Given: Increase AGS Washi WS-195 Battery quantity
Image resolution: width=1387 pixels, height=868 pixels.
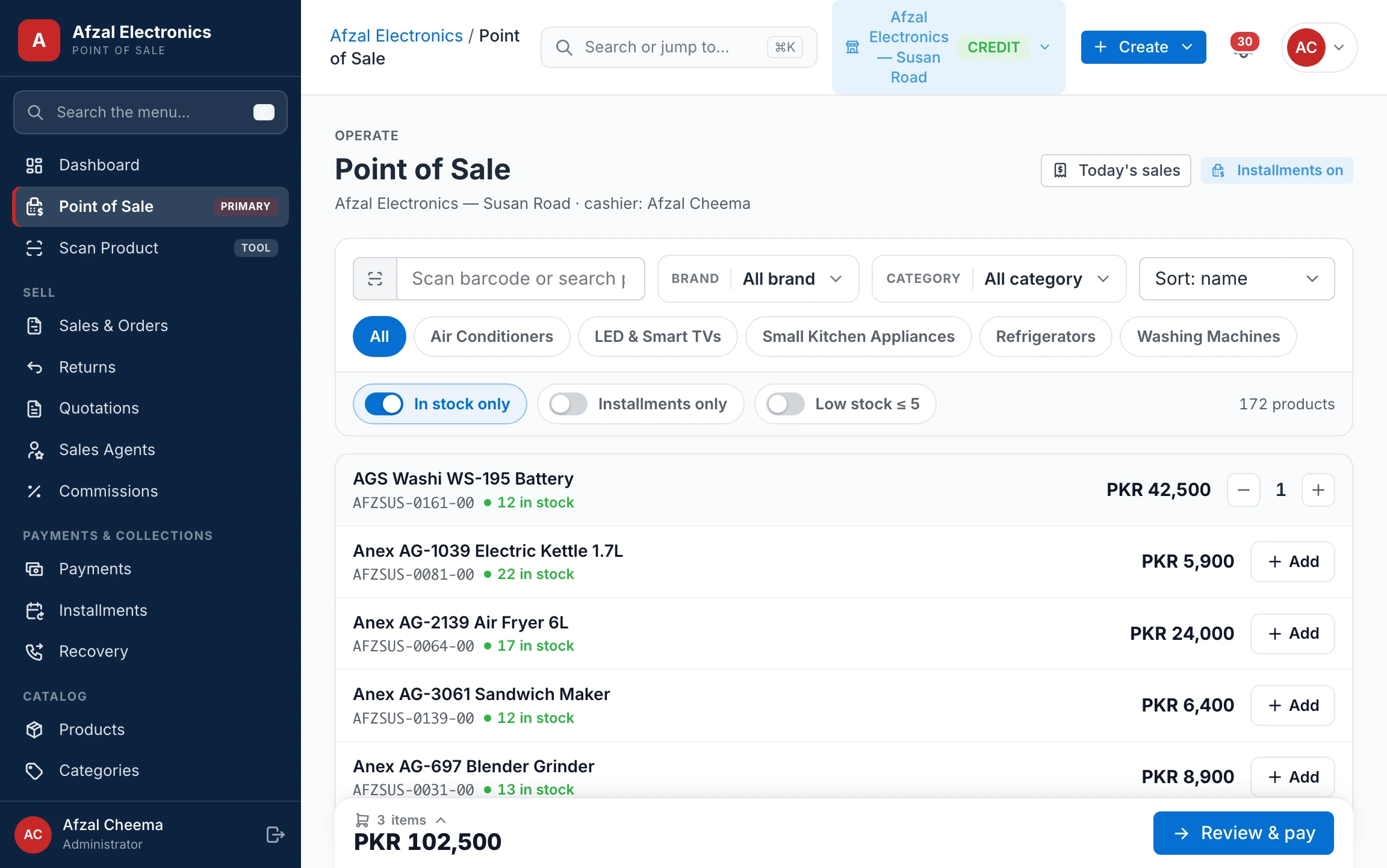Looking at the screenshot, I should pos(1318,490).
